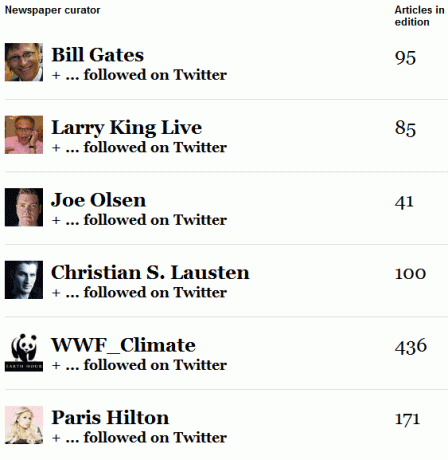The width and height of the screenshot is (448, 460).
Task: Select Joe Olsen's avatar picture
Action: pyautogui.click(x=24, y=207)
